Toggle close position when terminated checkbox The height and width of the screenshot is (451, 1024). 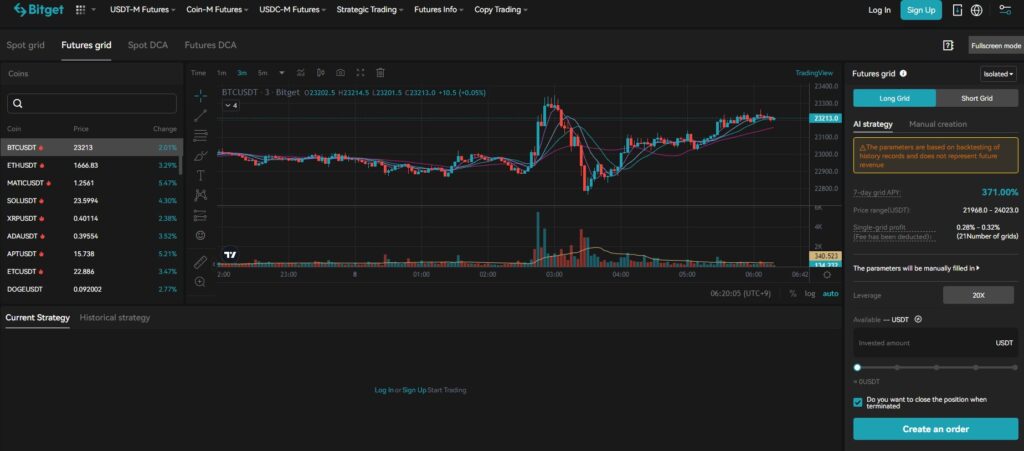click(x=857, y=402)
